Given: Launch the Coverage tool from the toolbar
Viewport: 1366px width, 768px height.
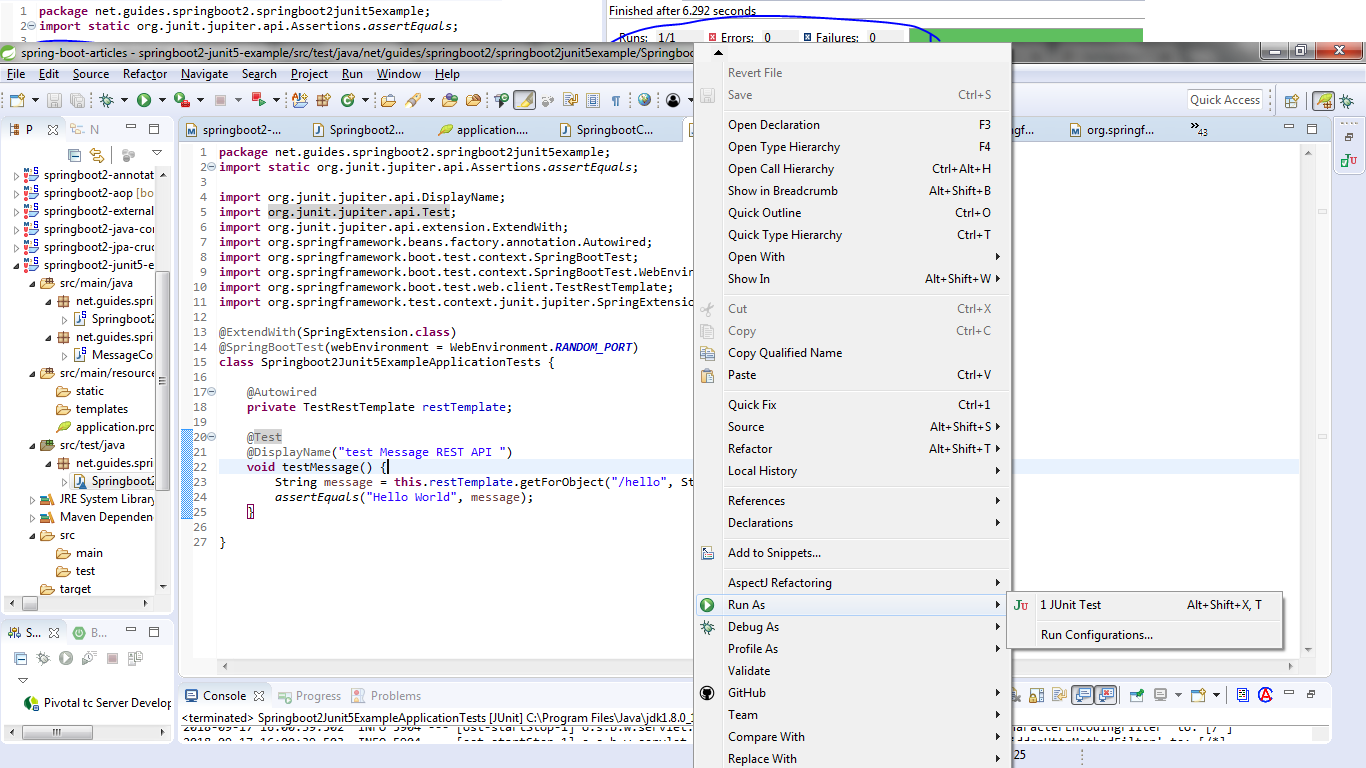Looking at the screenshot, I should tap(179, 99).
